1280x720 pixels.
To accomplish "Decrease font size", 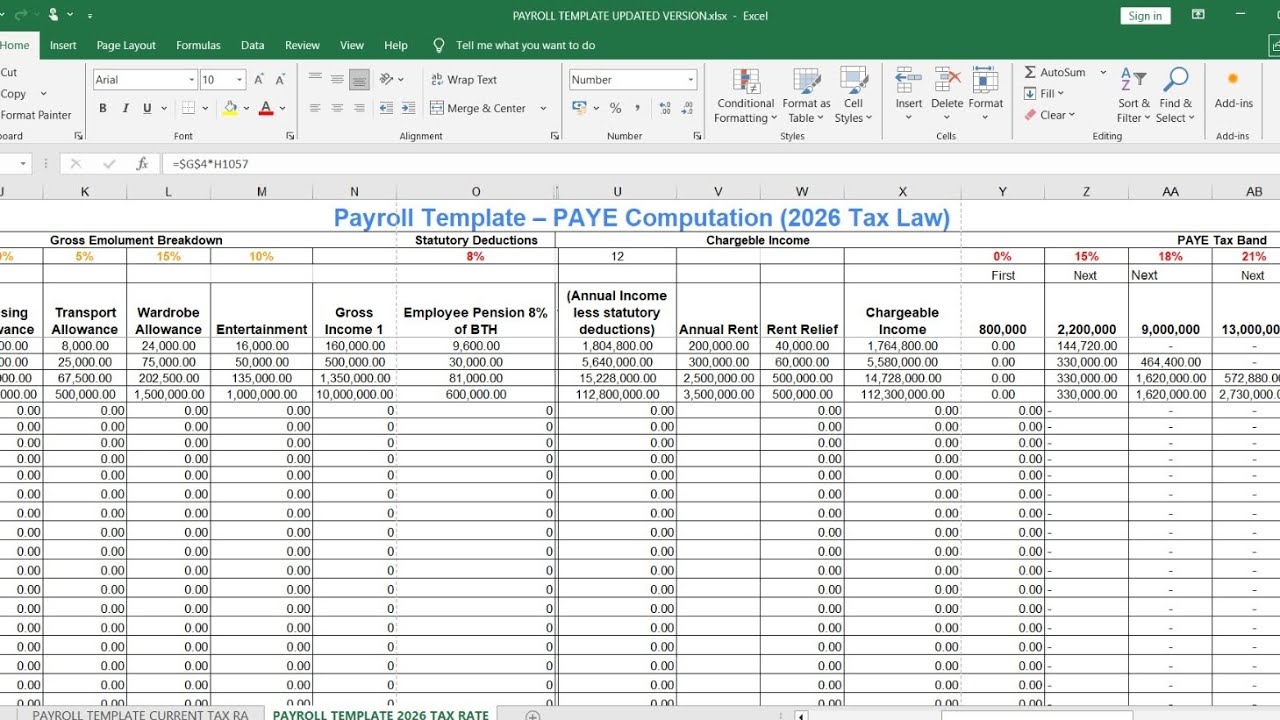I will point(281,79).
